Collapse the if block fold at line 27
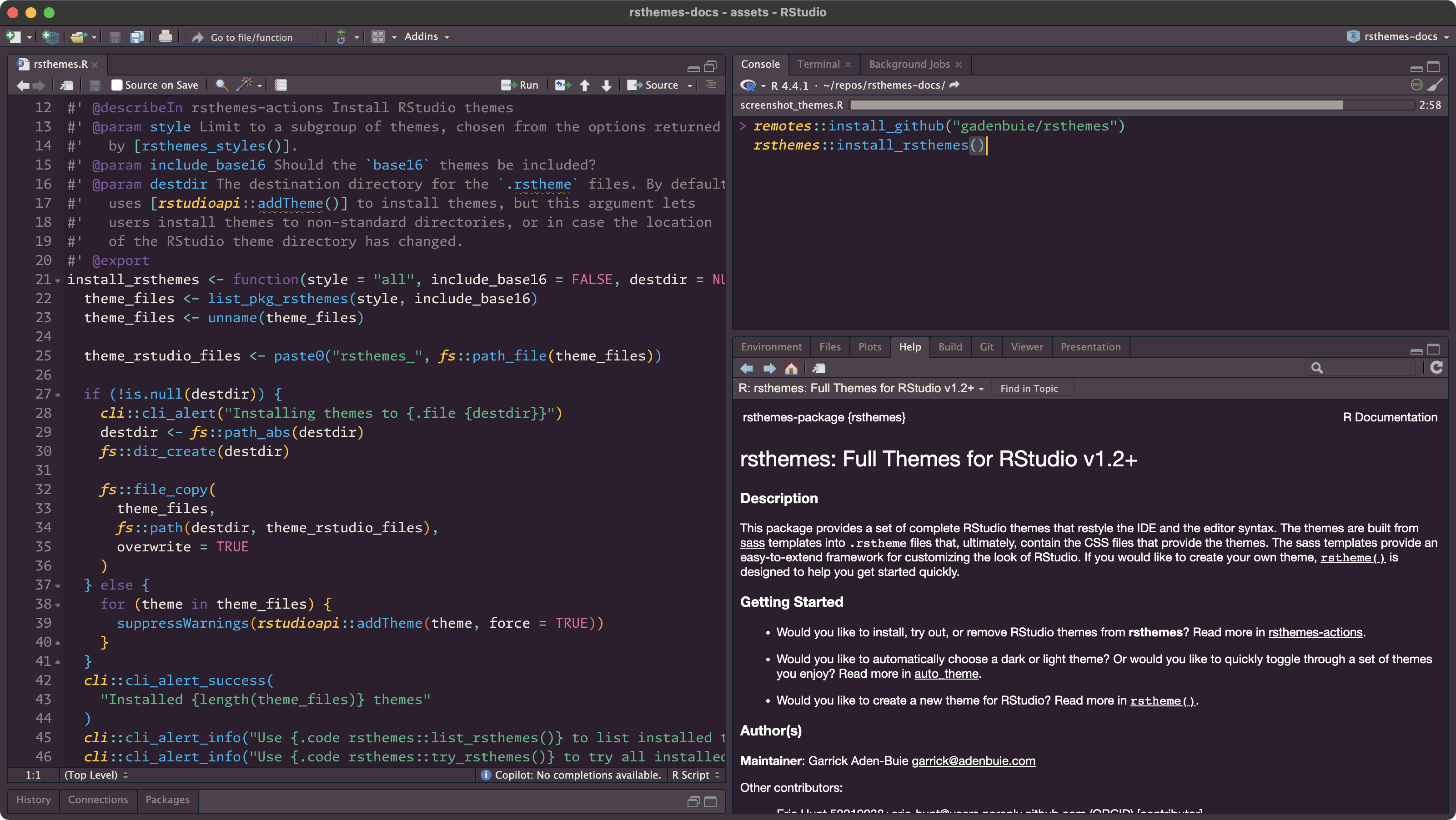Screen dimensions: 1456x820 (58, 395)
